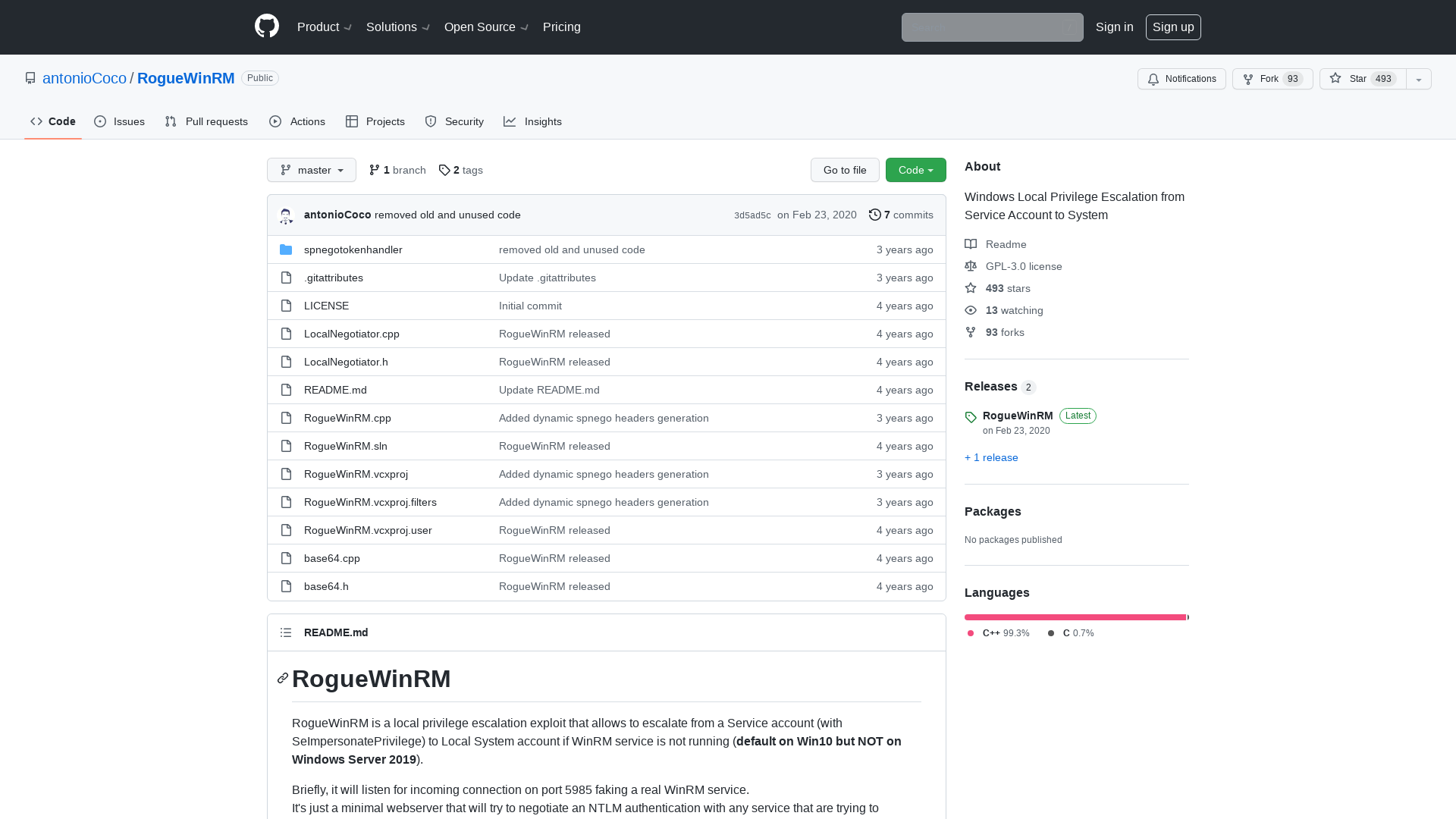Open the green Code dropdown

[x=916, y=170]
